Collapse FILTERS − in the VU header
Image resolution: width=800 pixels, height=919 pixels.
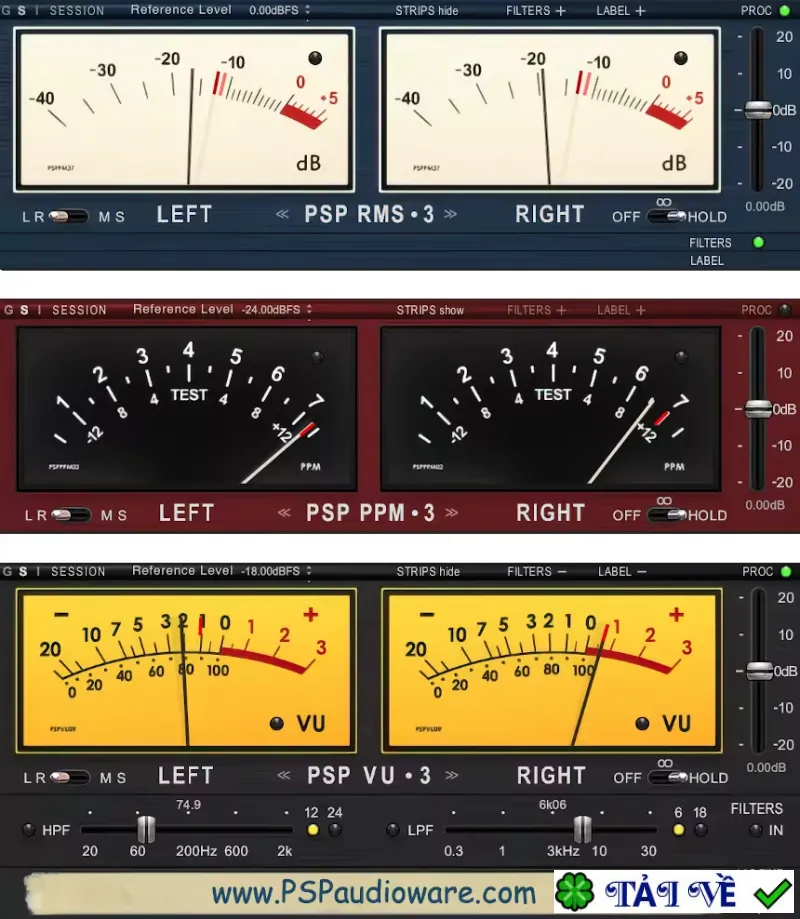point(537,571)
